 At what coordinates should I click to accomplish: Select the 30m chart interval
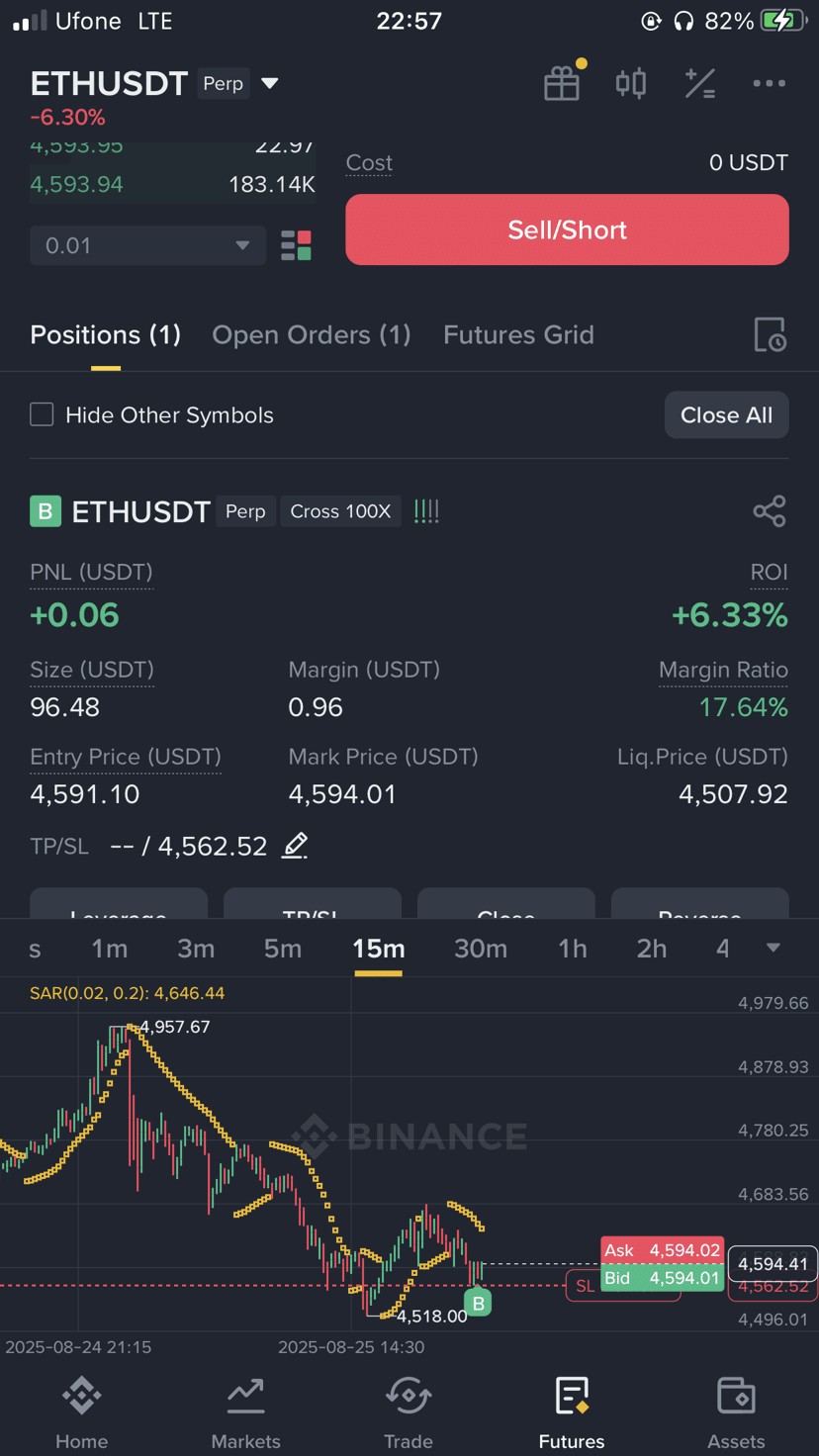tap(481, 949)
